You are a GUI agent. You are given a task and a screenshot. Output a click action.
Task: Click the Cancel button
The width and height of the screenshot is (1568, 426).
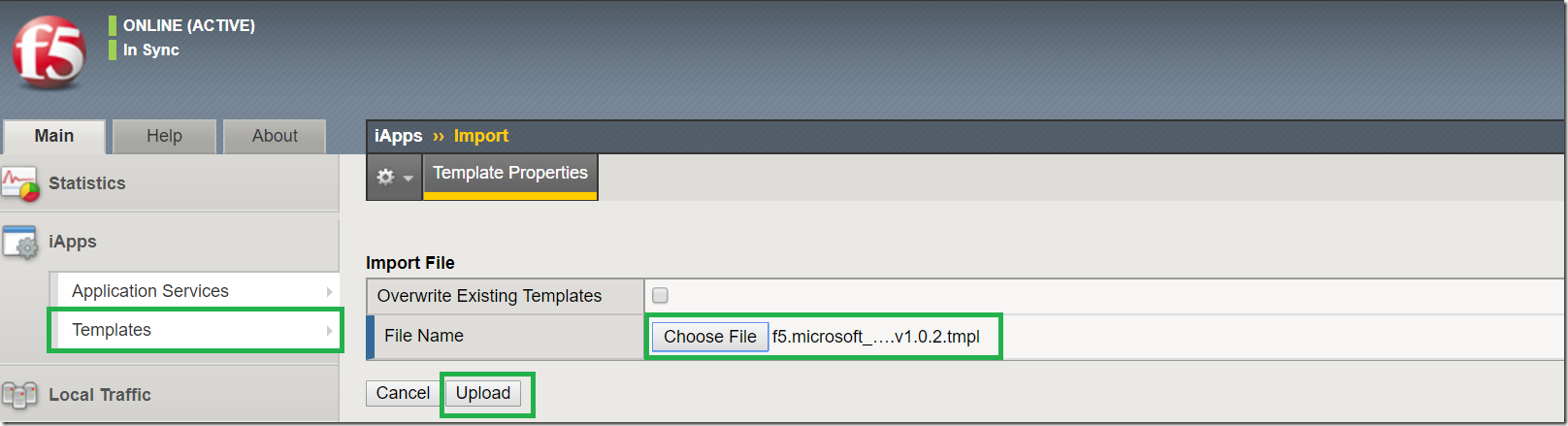tap(403, 393)
